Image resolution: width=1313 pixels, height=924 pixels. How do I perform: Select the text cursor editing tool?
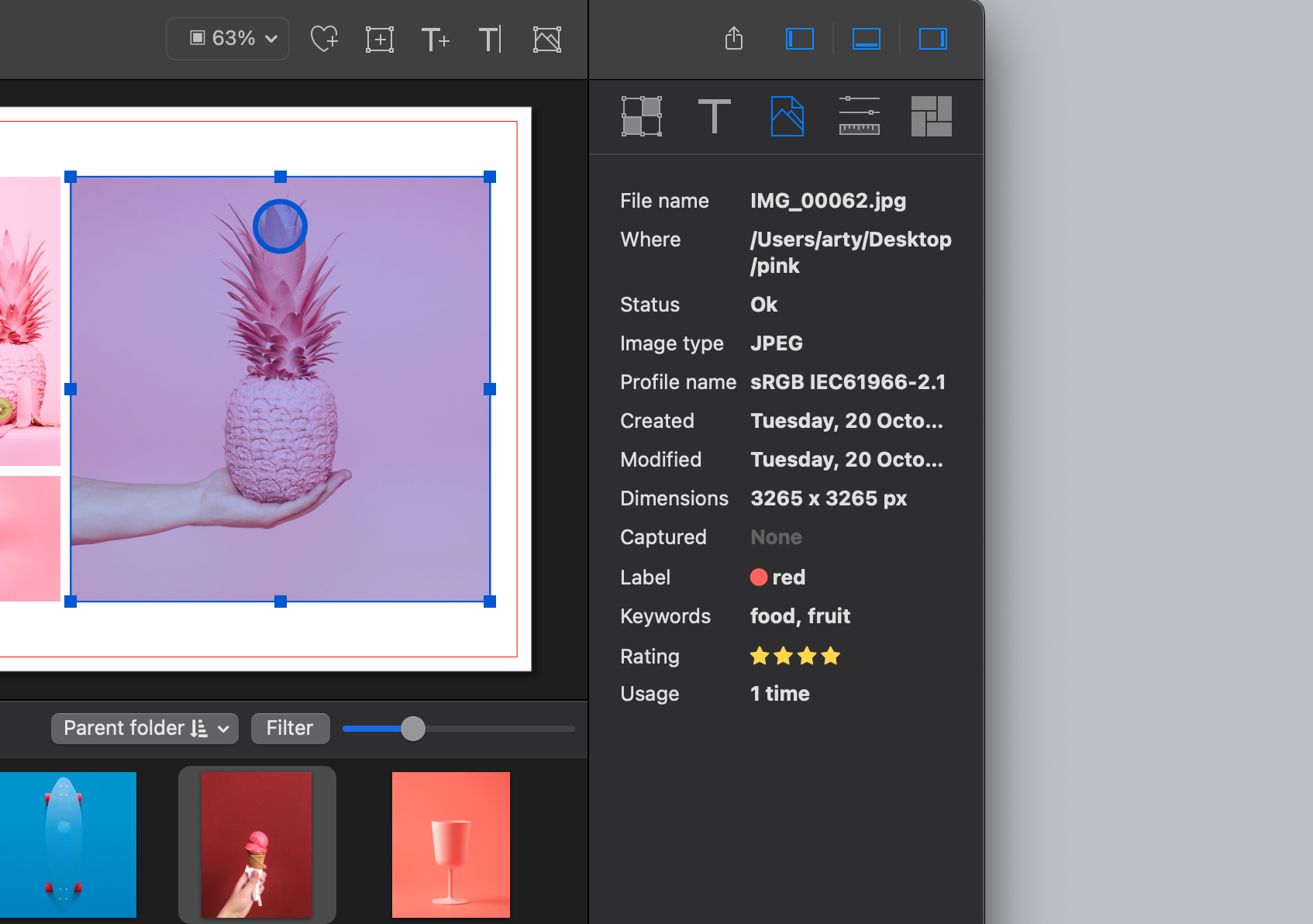pos(491,39)
